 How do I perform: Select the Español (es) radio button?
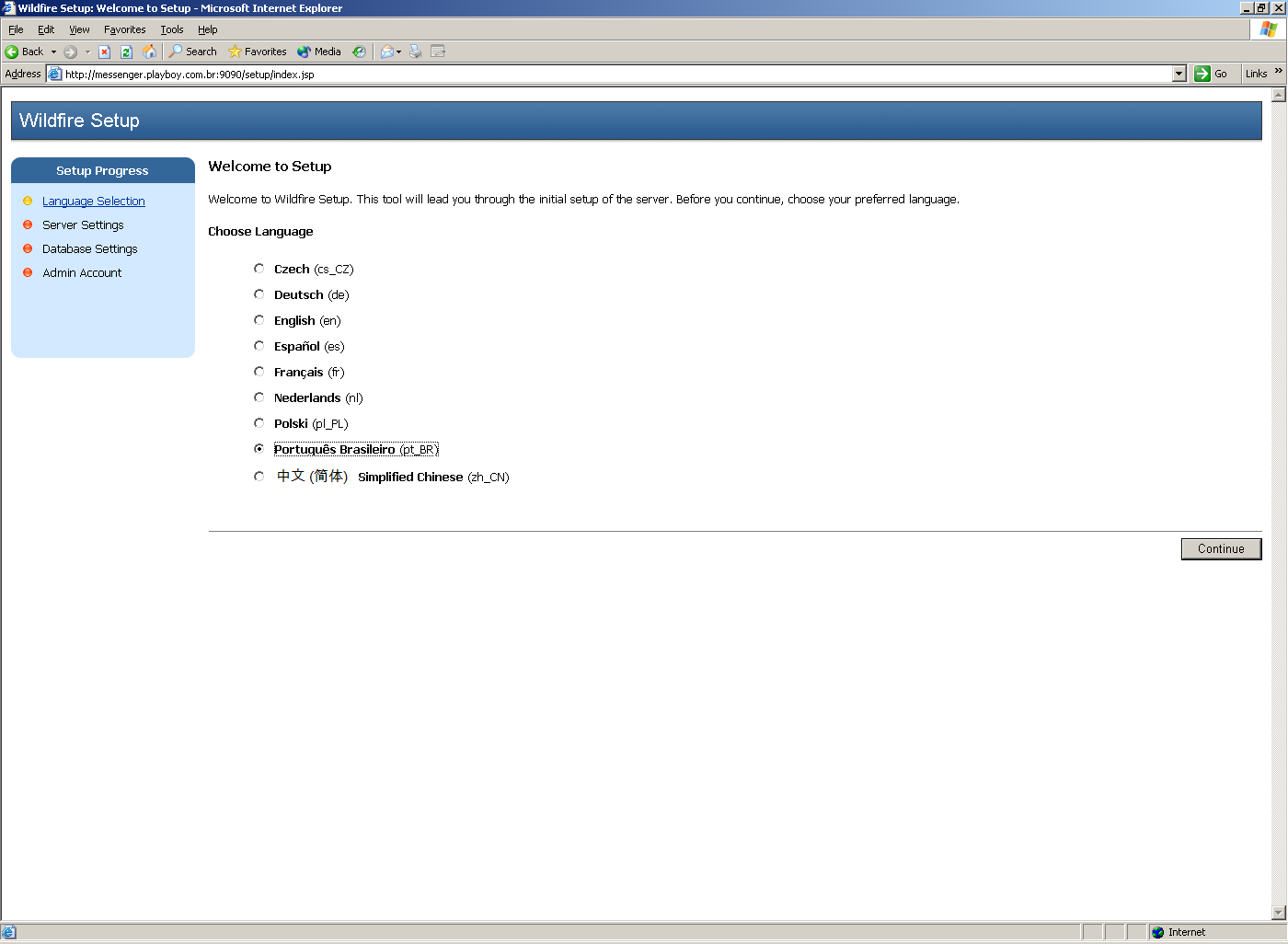click(259, 346)
